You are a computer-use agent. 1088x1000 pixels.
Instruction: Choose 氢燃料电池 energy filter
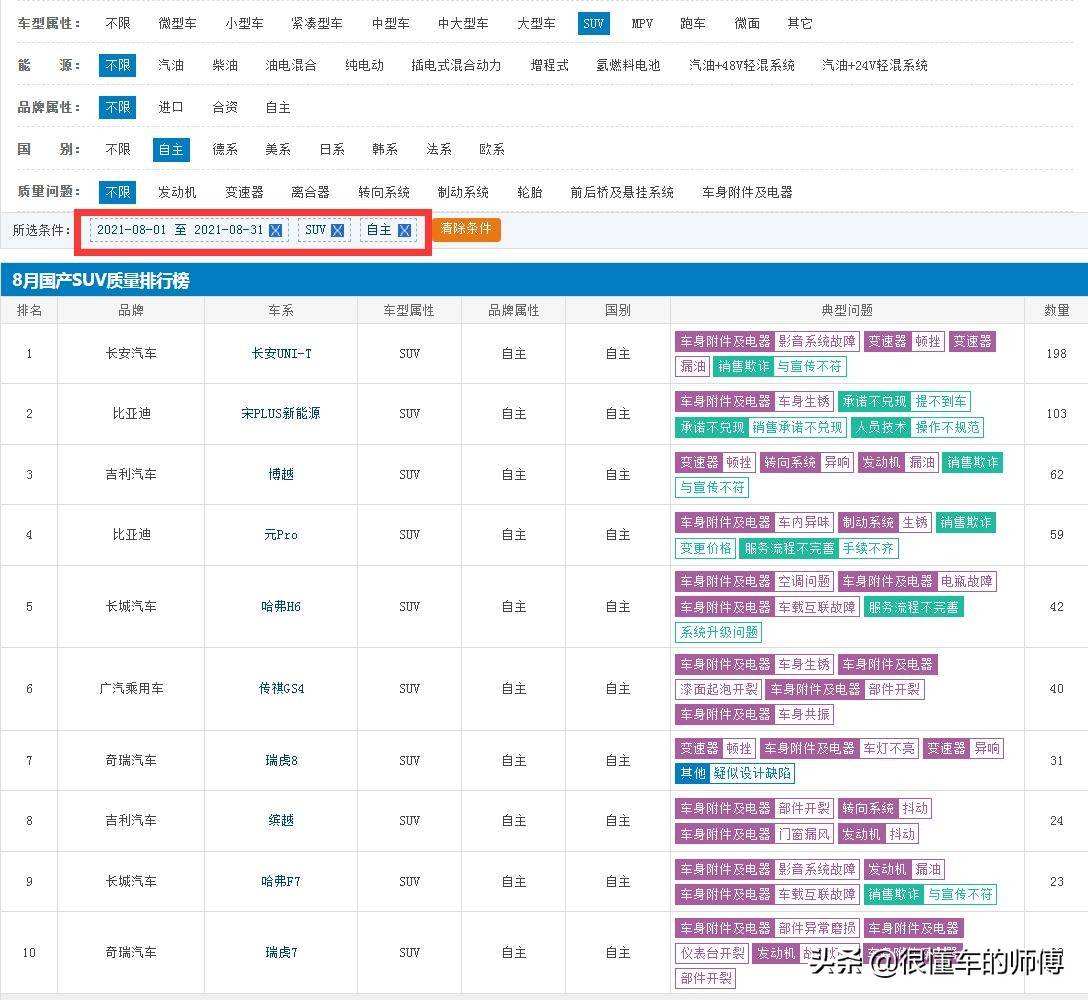click(629, 65)
